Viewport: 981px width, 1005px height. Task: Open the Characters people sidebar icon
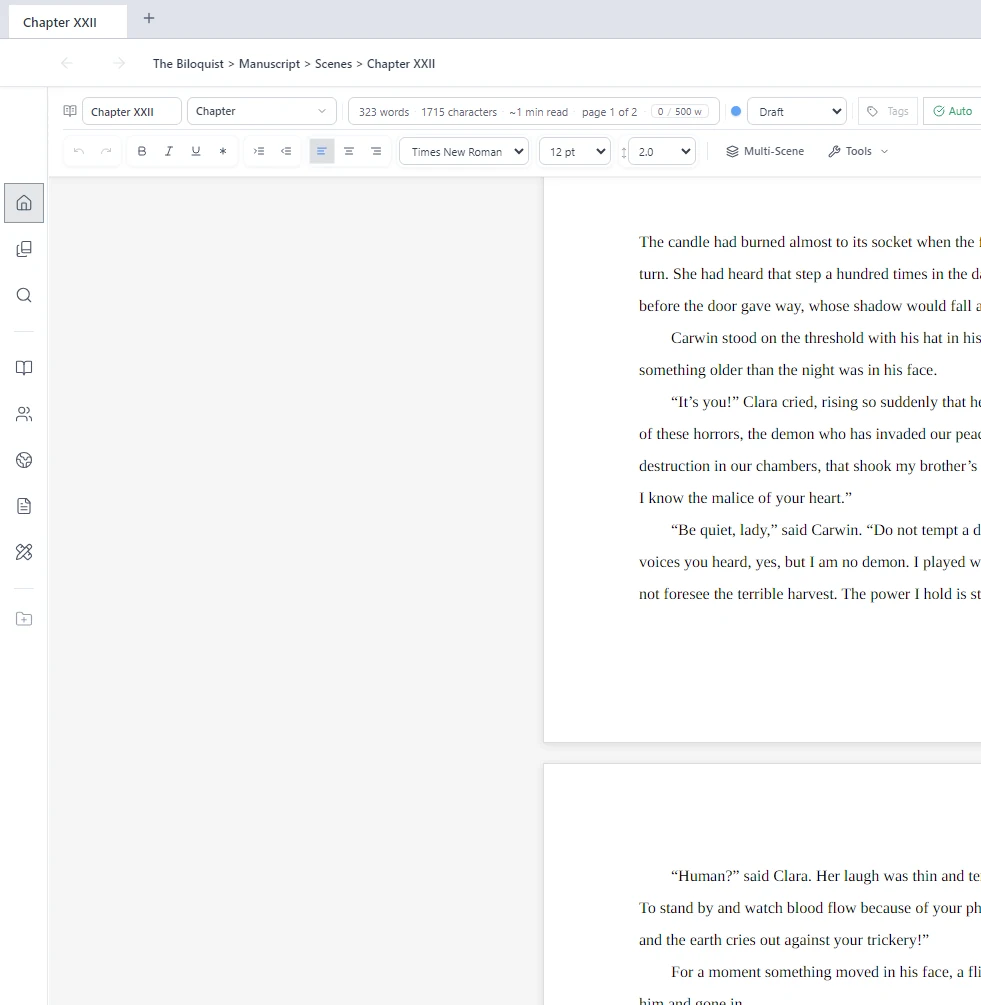[24, 414]
